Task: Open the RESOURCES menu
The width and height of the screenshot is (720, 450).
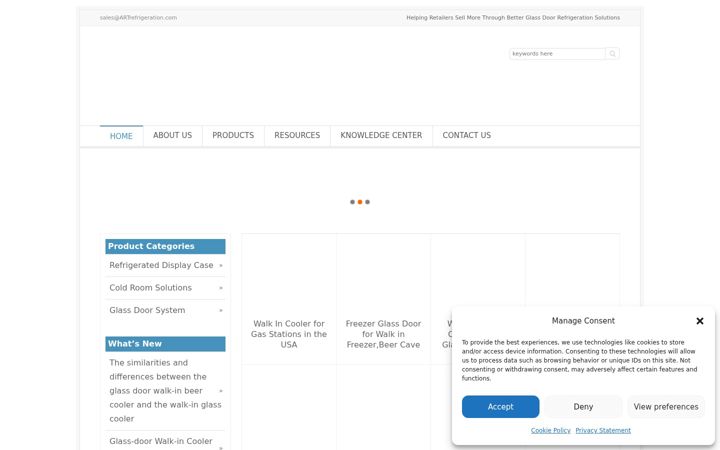Action: click(x=297, y=135)
